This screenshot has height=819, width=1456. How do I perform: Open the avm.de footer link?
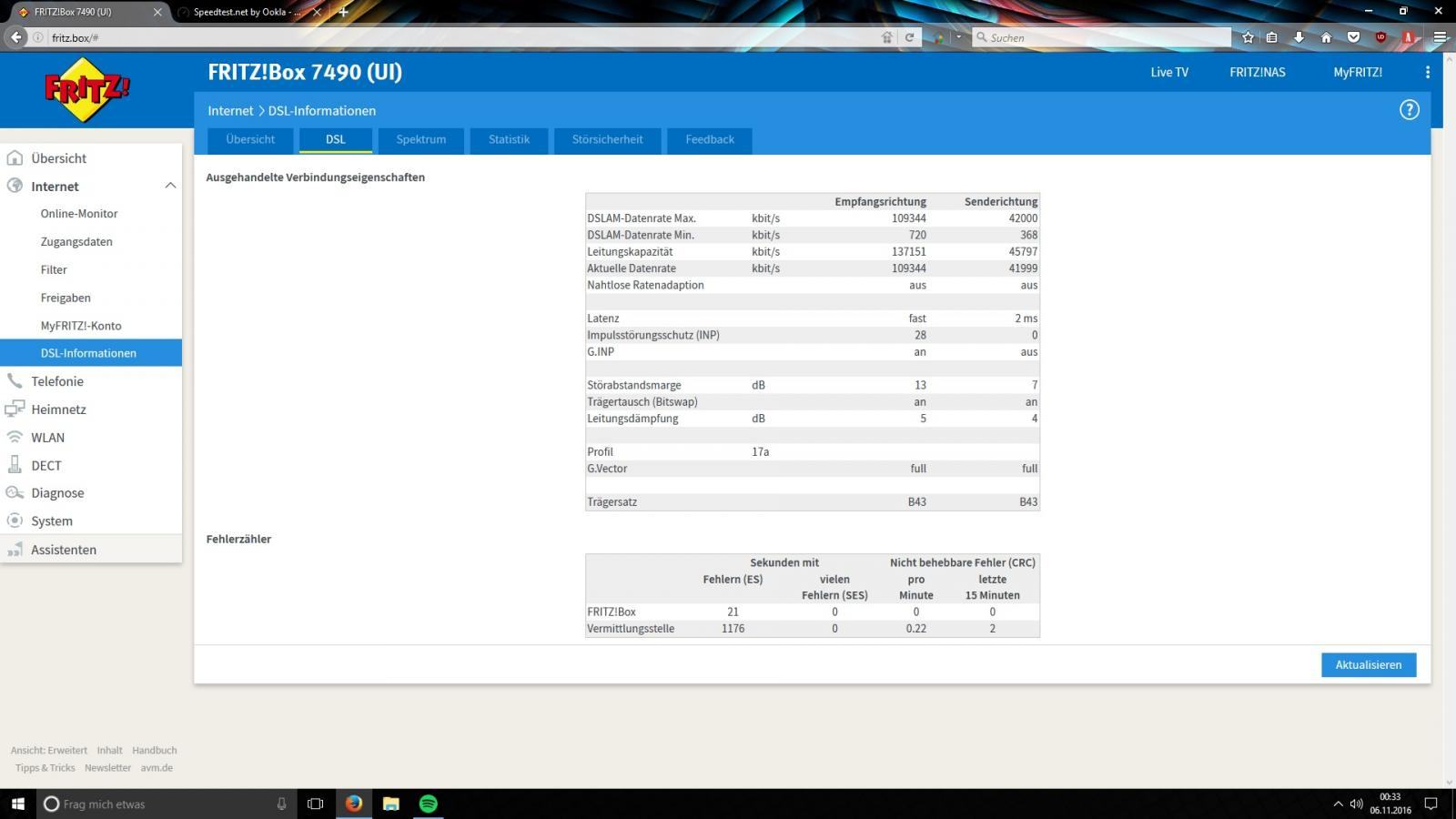tap(157, 768)
